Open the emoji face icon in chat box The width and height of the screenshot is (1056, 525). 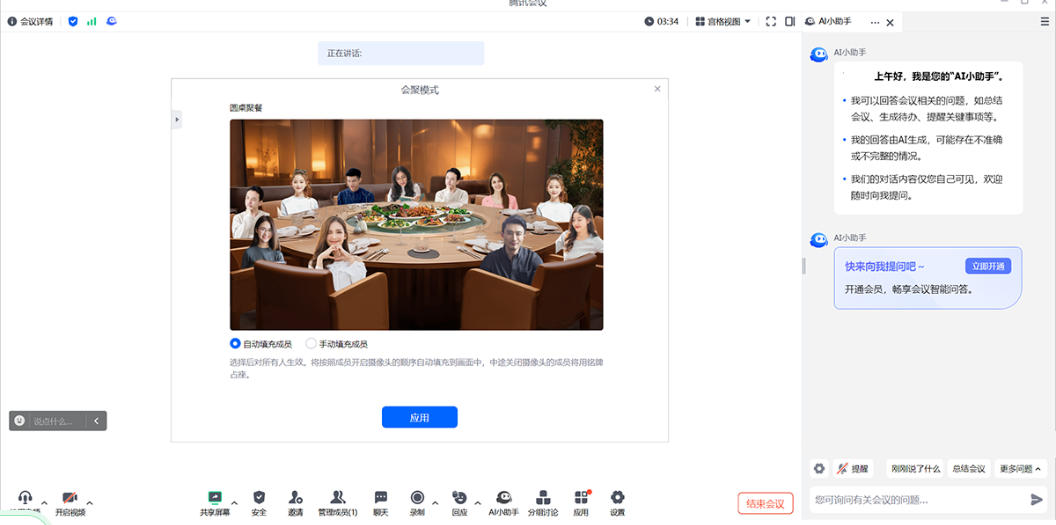(20, 421)
